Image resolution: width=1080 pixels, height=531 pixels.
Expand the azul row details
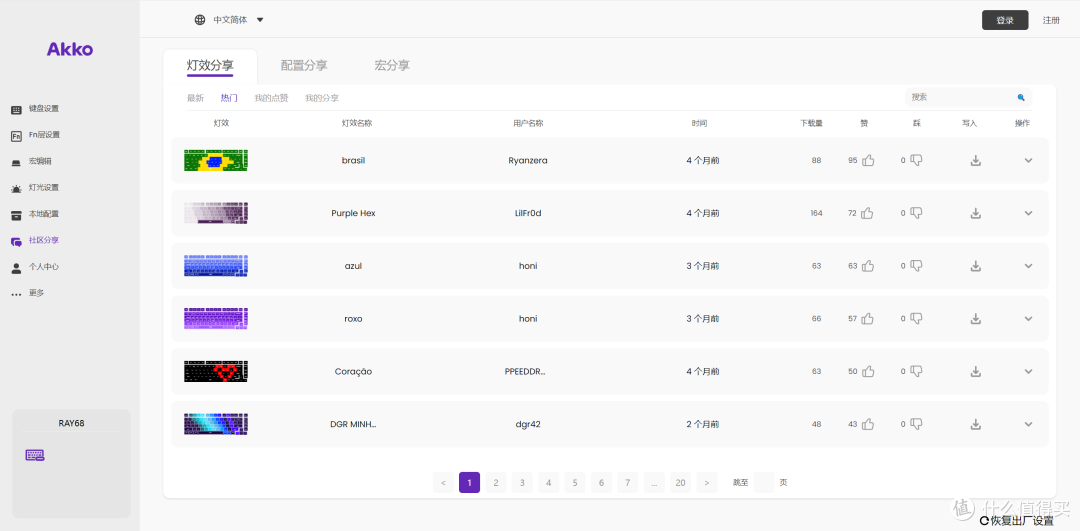pos(1028,266)
